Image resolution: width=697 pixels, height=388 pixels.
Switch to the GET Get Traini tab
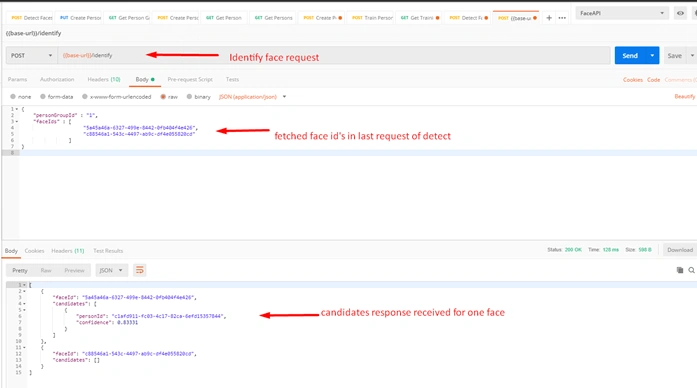(420, 18)
